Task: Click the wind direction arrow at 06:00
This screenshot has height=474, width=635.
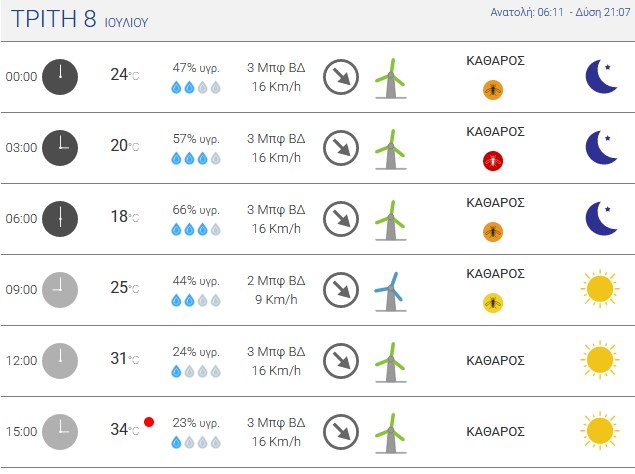Action: pos(341,219)
